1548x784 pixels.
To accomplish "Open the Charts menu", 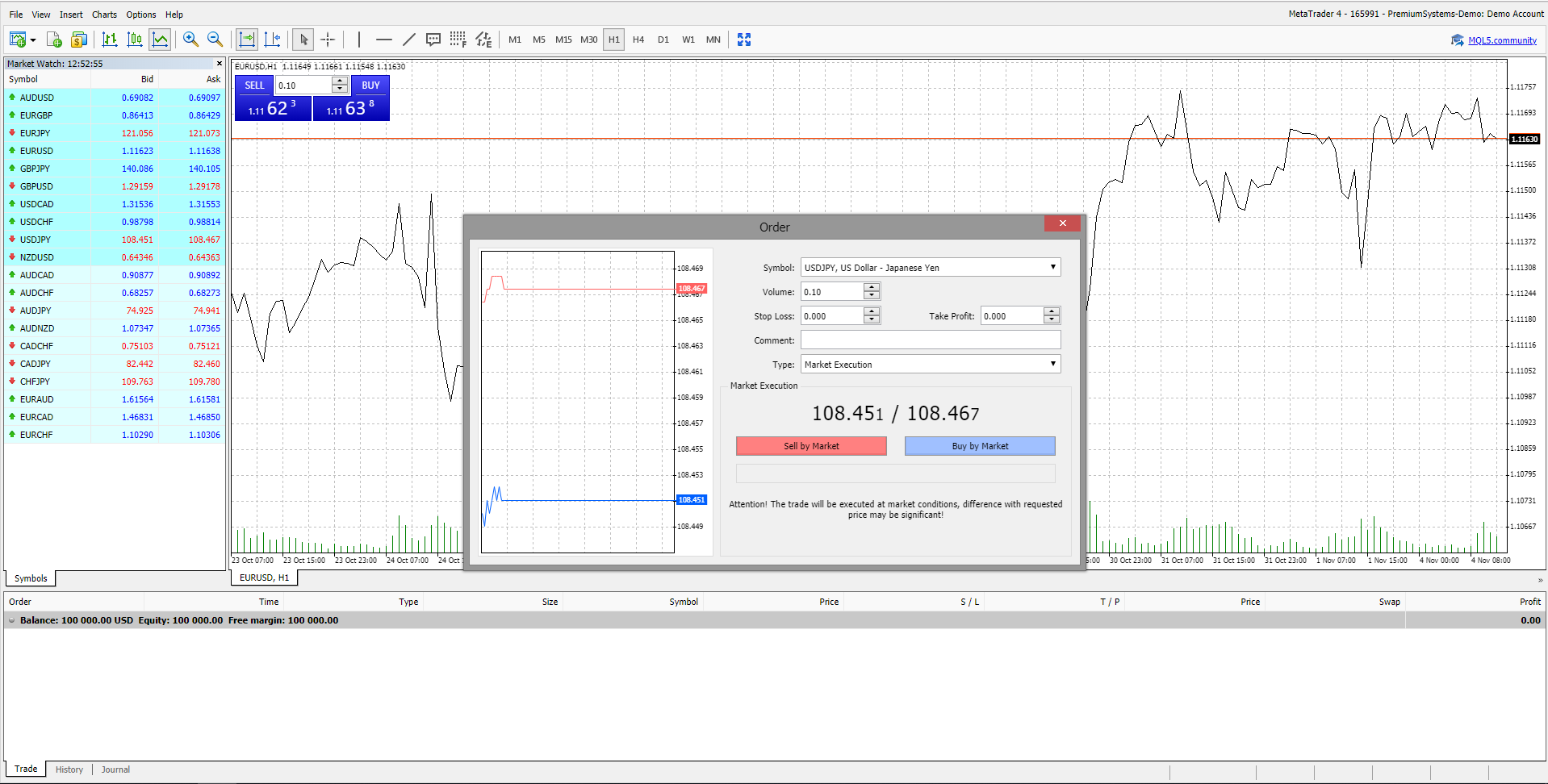I will 104,15.
